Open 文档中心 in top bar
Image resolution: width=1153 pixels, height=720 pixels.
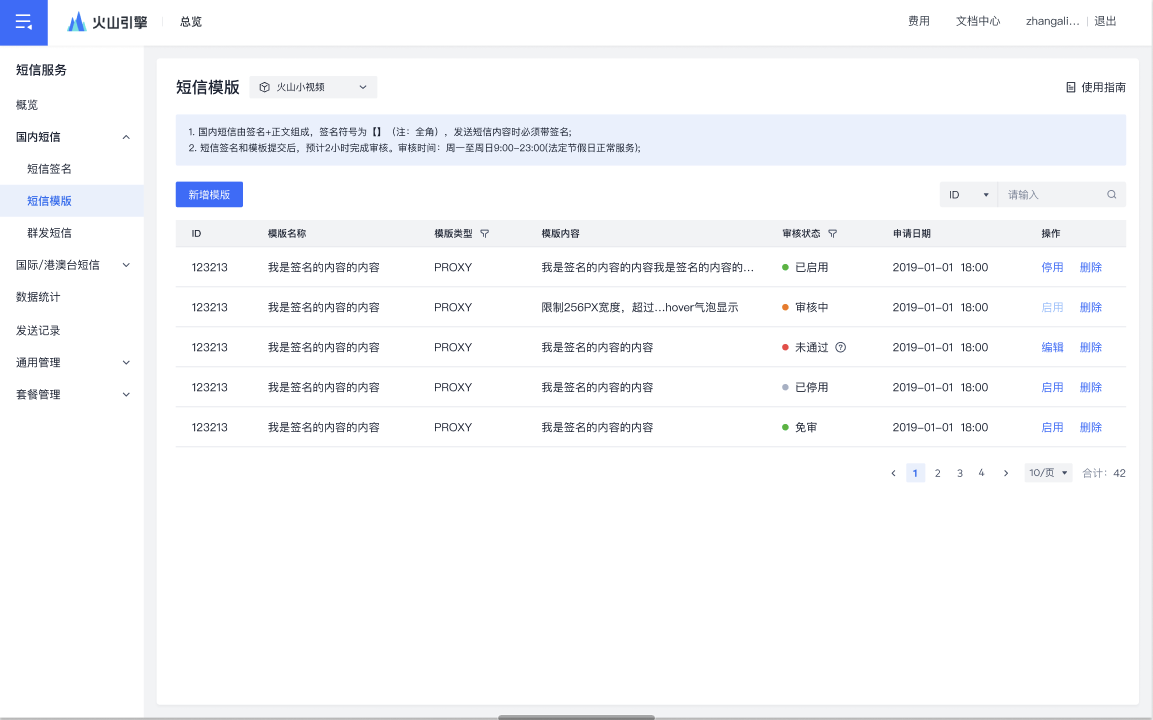click(x=978, y=21)
